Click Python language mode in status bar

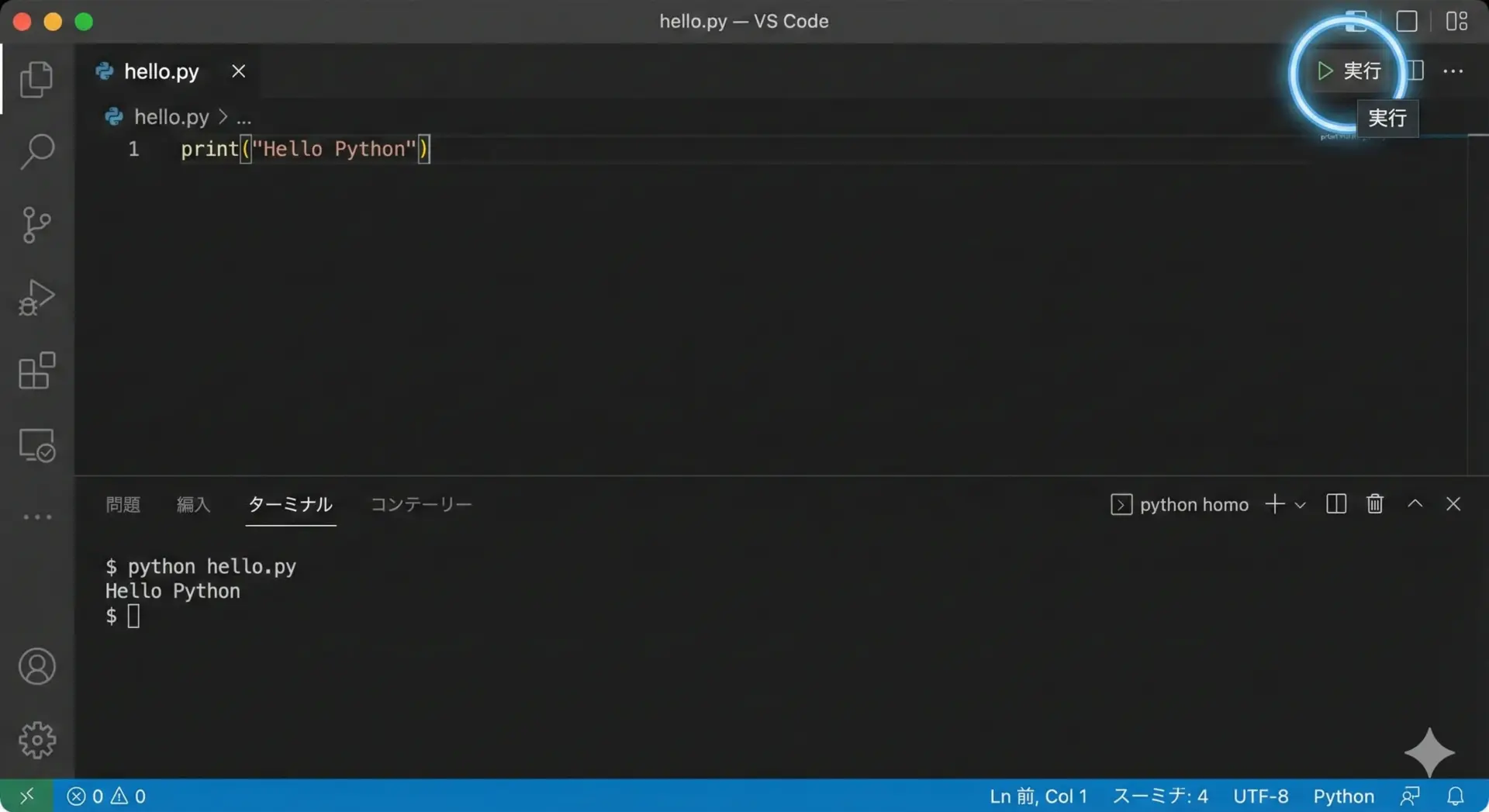tap(1343, 796)
